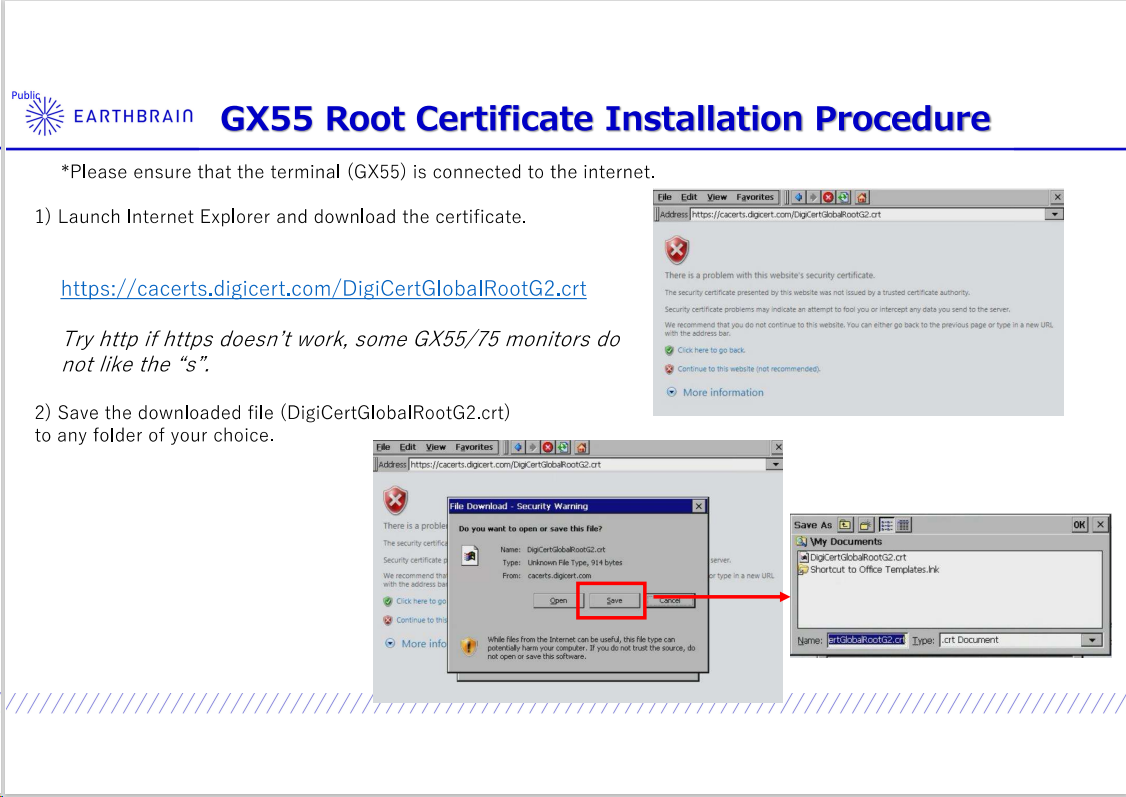
Task: Click red shield icon beside 'Continue to this website' in upper browser
Action: [x=669, y=369]
